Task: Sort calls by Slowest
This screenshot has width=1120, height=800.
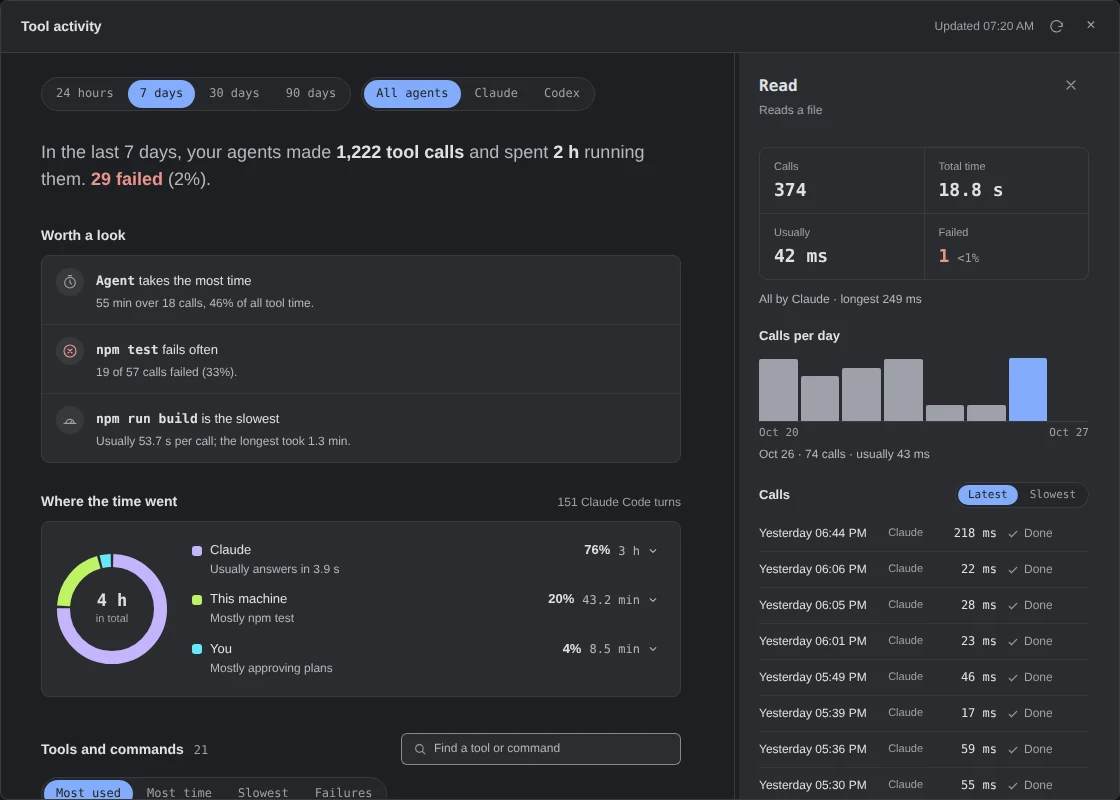Action: [1052, 494]
